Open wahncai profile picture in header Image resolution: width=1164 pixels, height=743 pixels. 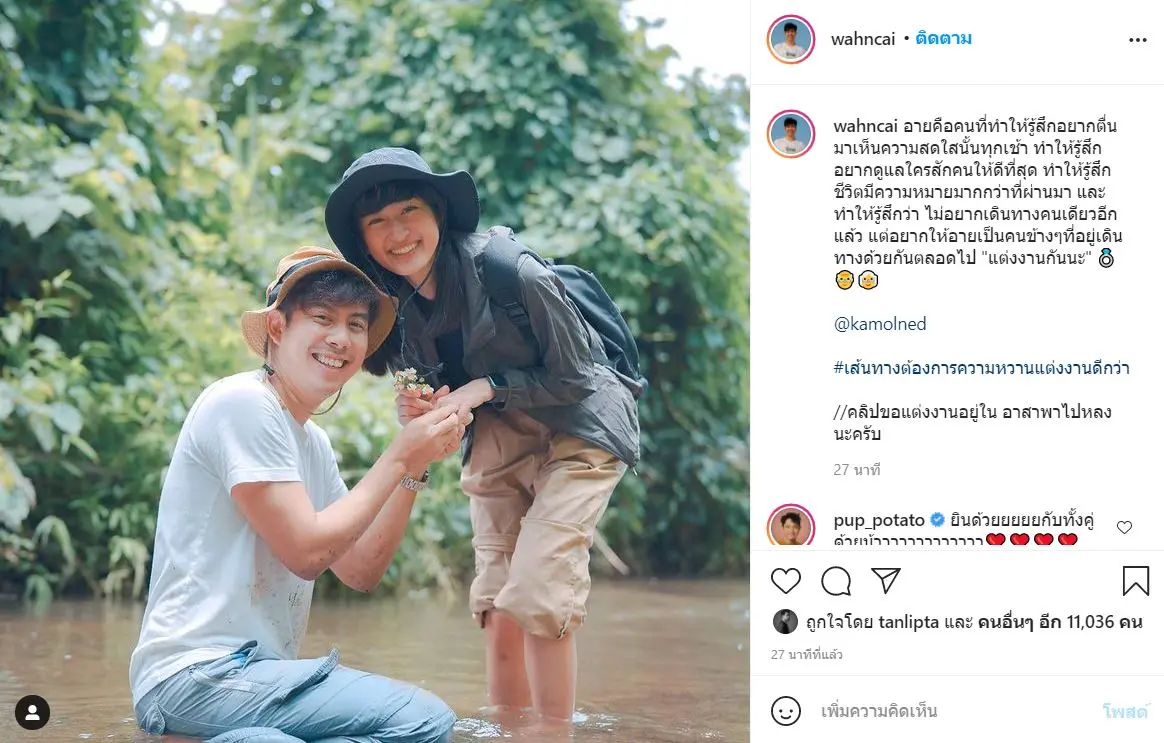(791, 40)
